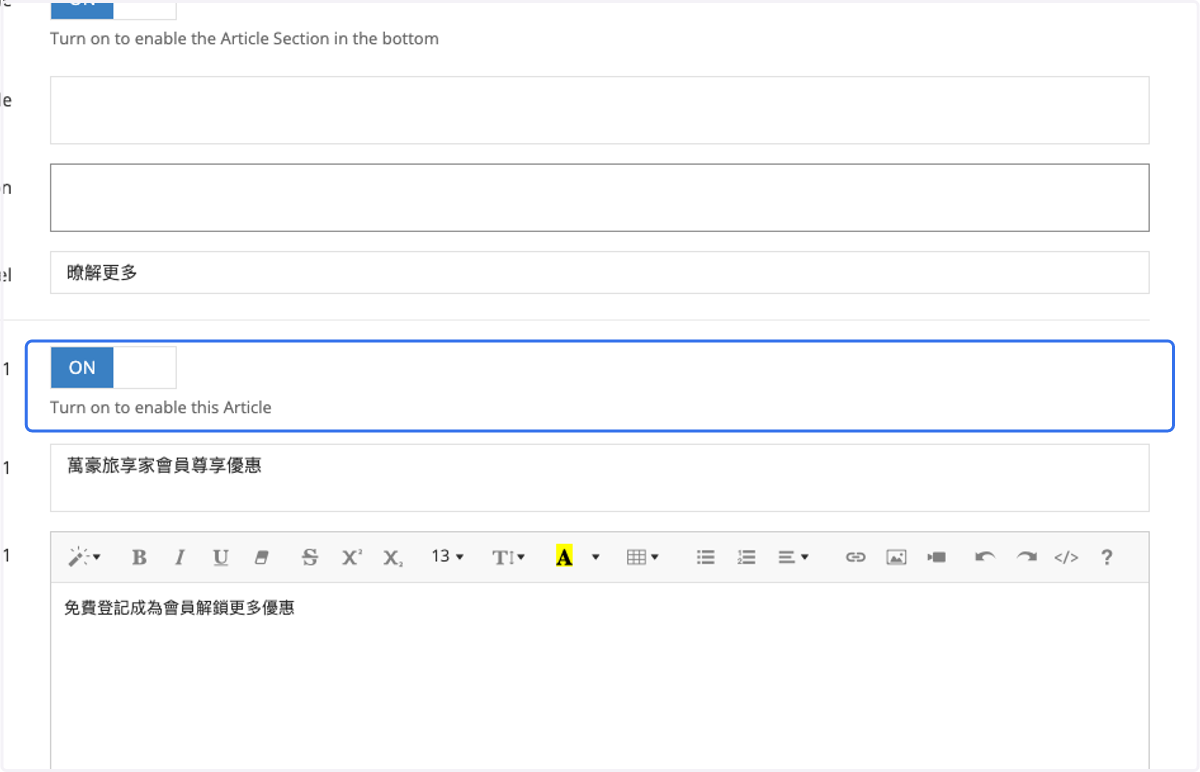Toggle strikethrough formatting

[x=310, y=557]
